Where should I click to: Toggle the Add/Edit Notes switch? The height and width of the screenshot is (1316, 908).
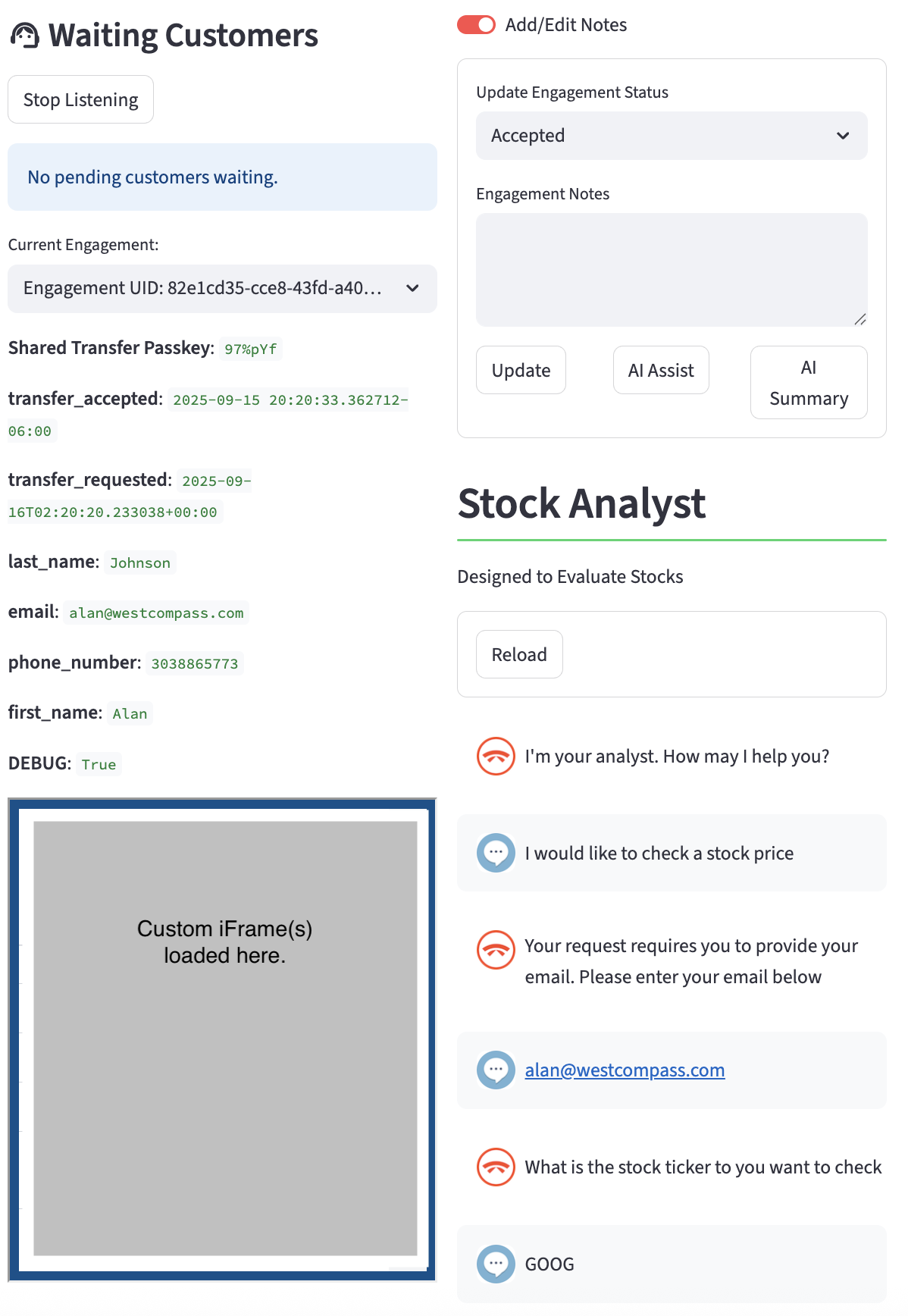coord(476,25)
